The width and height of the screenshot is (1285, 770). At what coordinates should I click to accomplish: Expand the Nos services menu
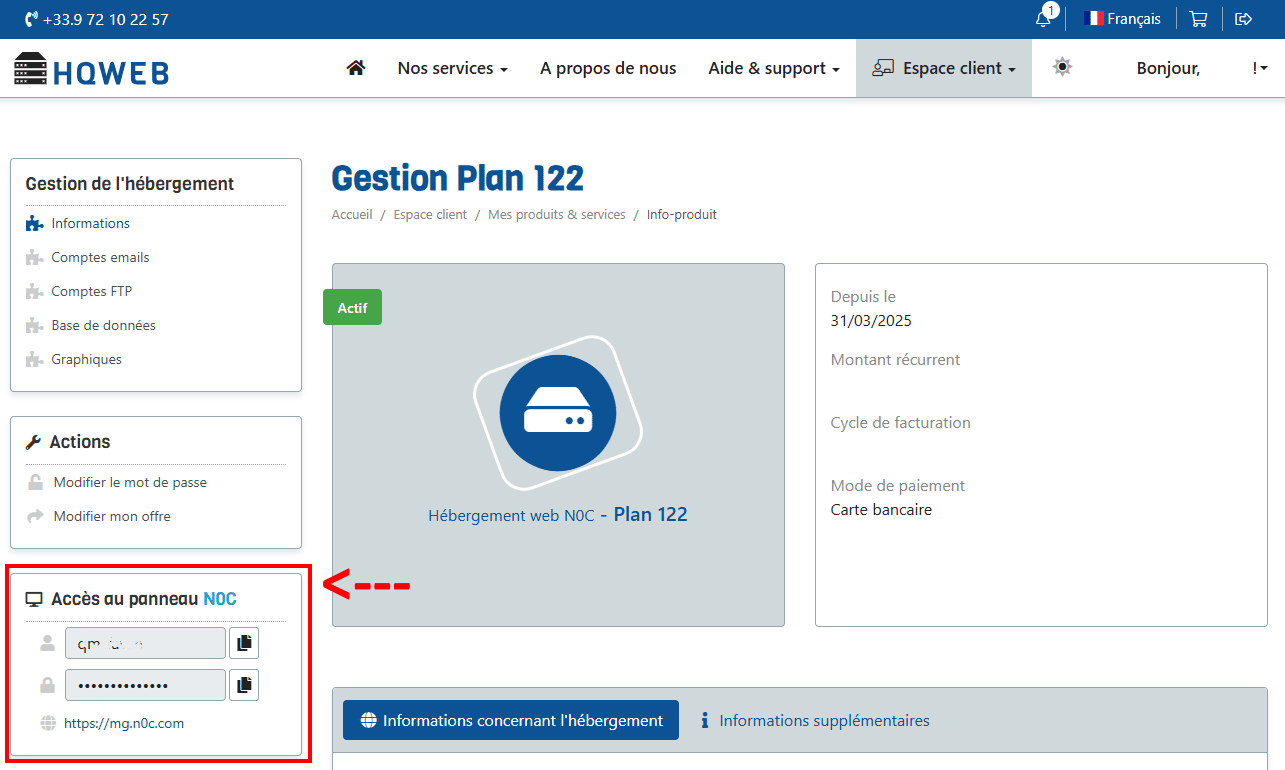point(453,68)
